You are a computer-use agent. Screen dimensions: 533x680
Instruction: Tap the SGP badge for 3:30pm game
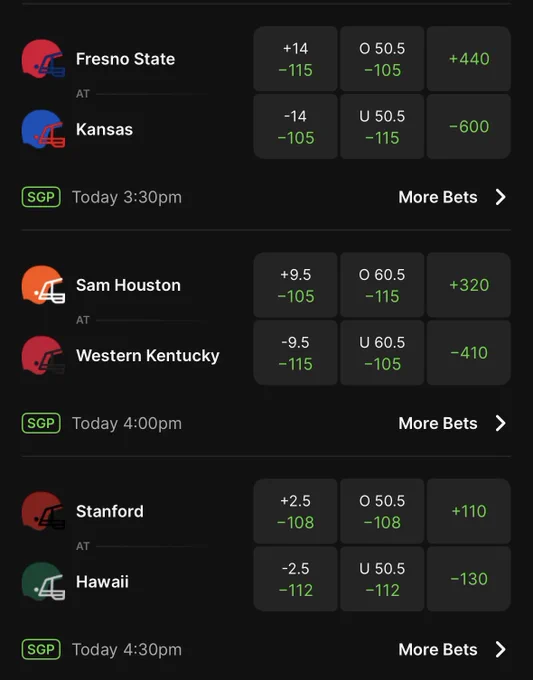(x=41, y=197)
